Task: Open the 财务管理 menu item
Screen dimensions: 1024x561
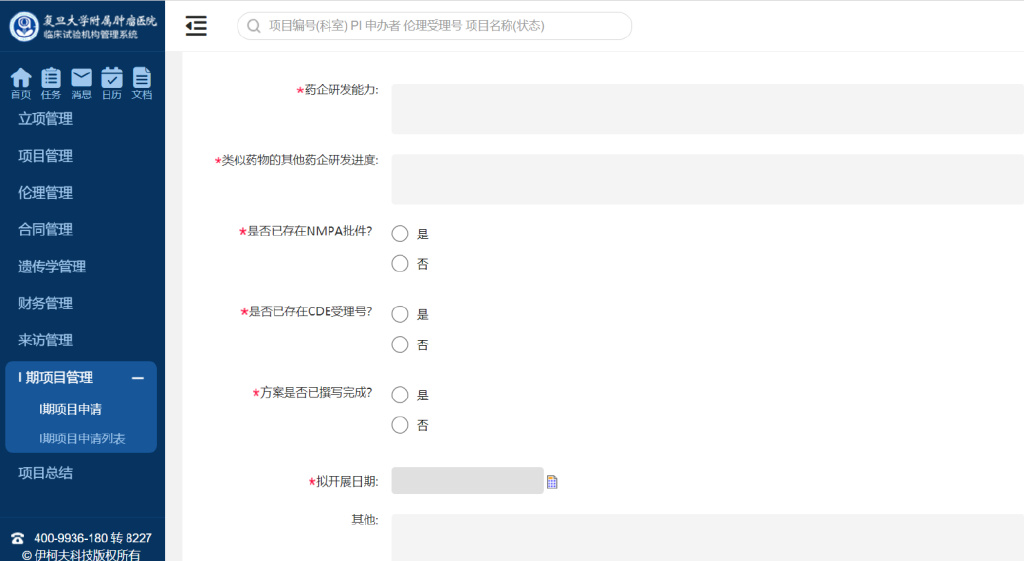Action: (x=46, y=303)
